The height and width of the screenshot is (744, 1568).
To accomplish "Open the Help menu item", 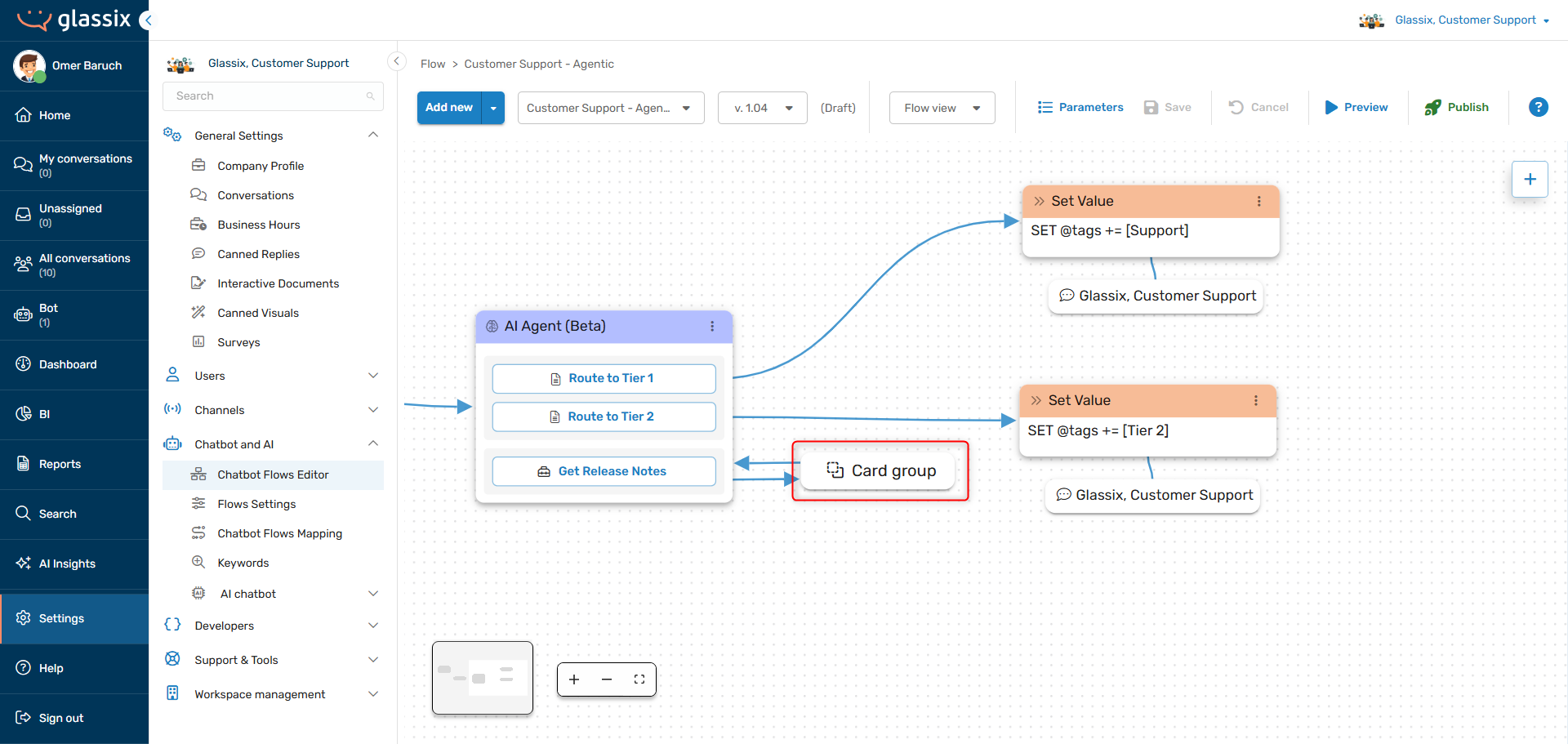I will [74, 668].
